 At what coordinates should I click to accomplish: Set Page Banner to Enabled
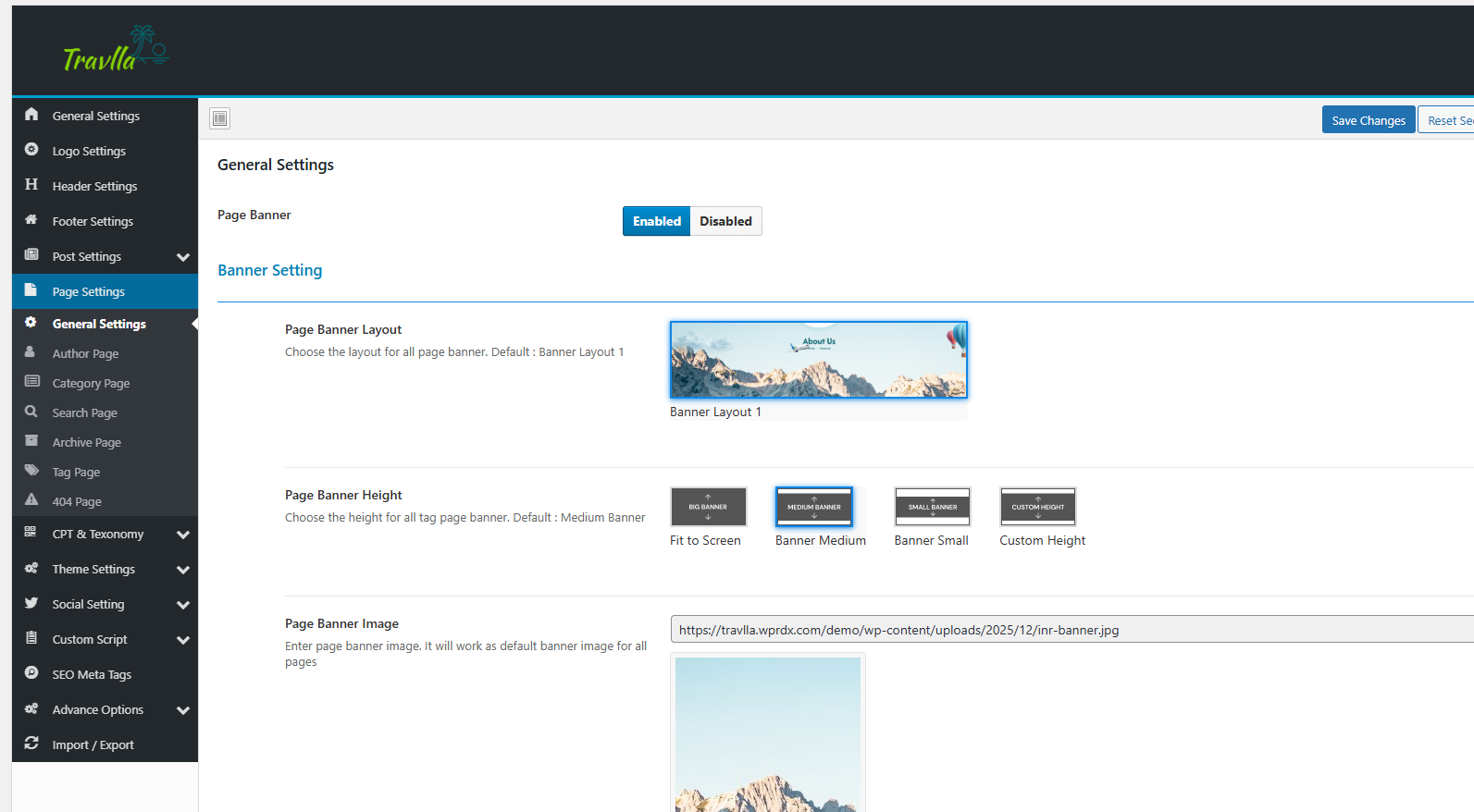pos(656,221)
